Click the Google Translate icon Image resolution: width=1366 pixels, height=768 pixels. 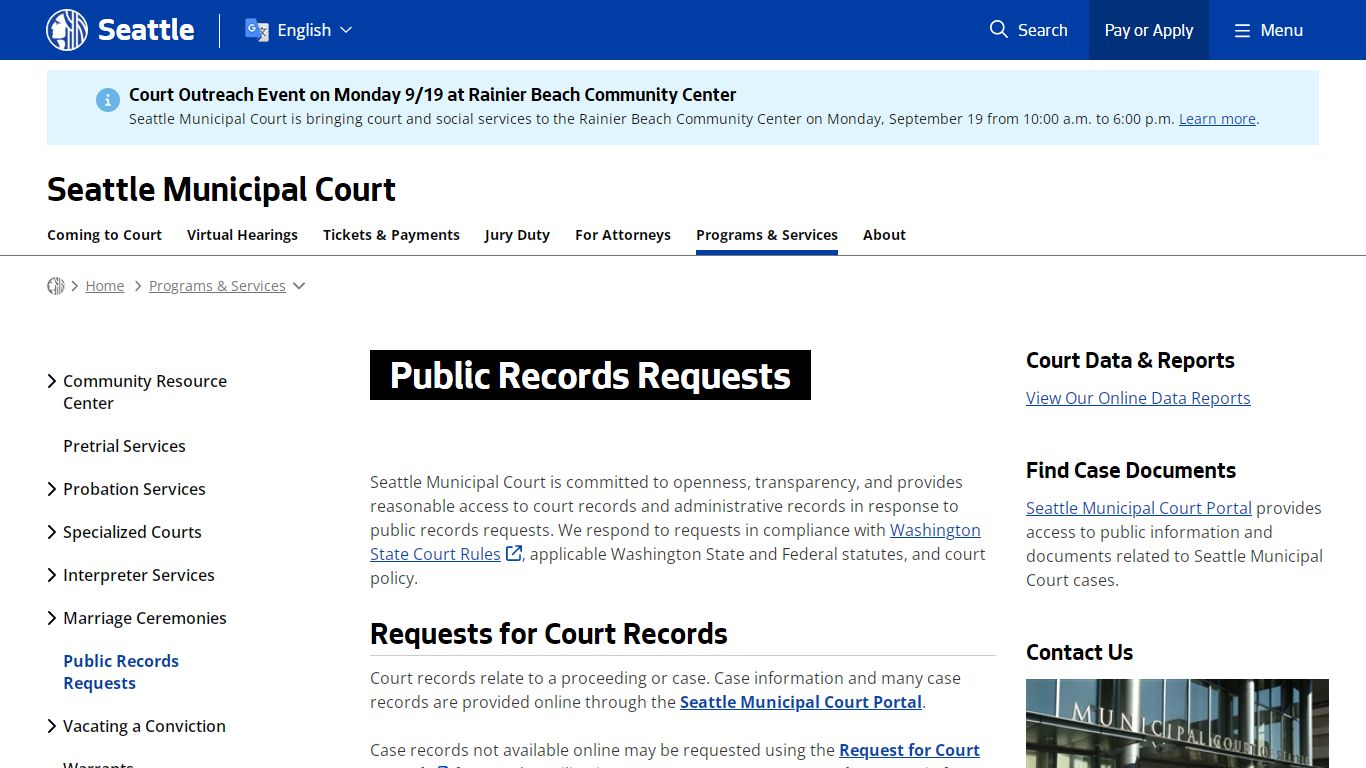(x=257, y=30)
